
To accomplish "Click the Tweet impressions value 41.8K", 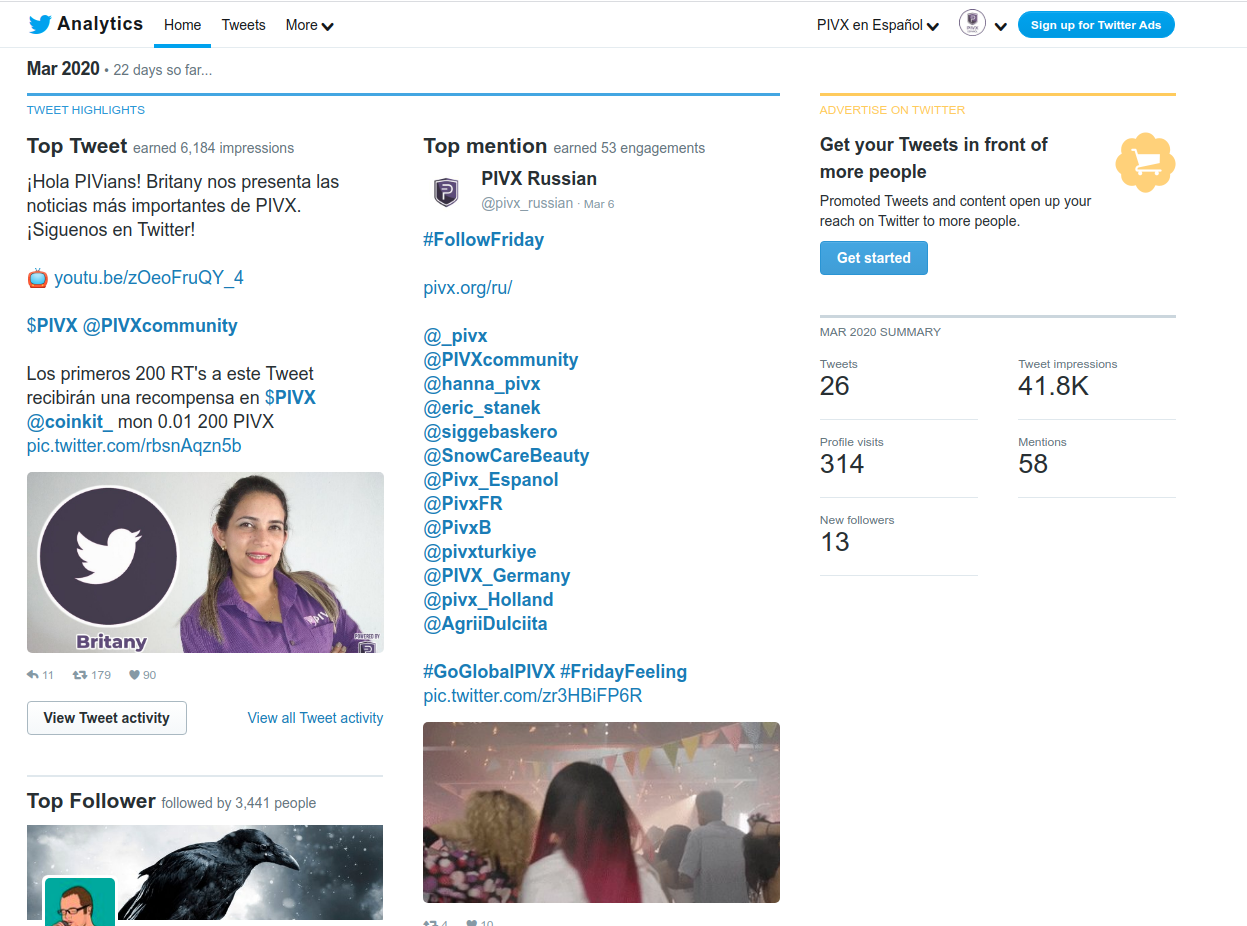I will pos(1053,387).
